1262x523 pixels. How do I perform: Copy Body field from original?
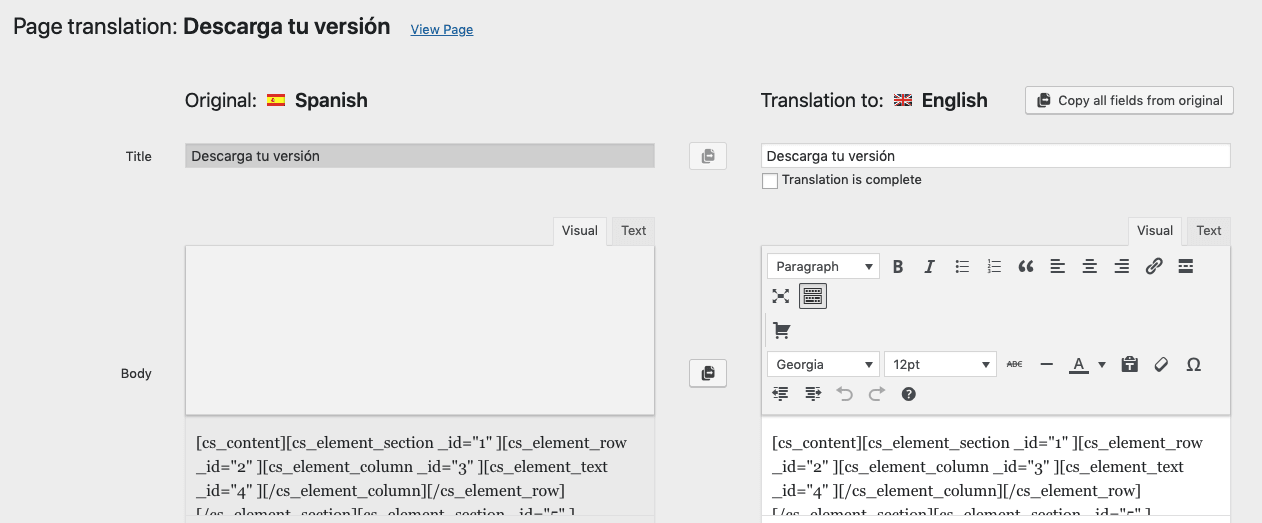click(708, 373)
